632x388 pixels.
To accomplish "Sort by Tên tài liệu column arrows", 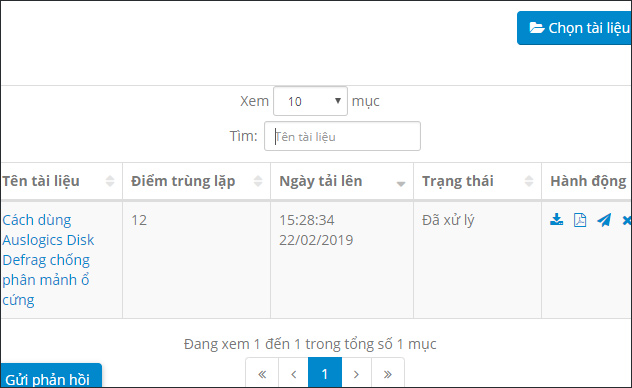I will tap(110, 181).
